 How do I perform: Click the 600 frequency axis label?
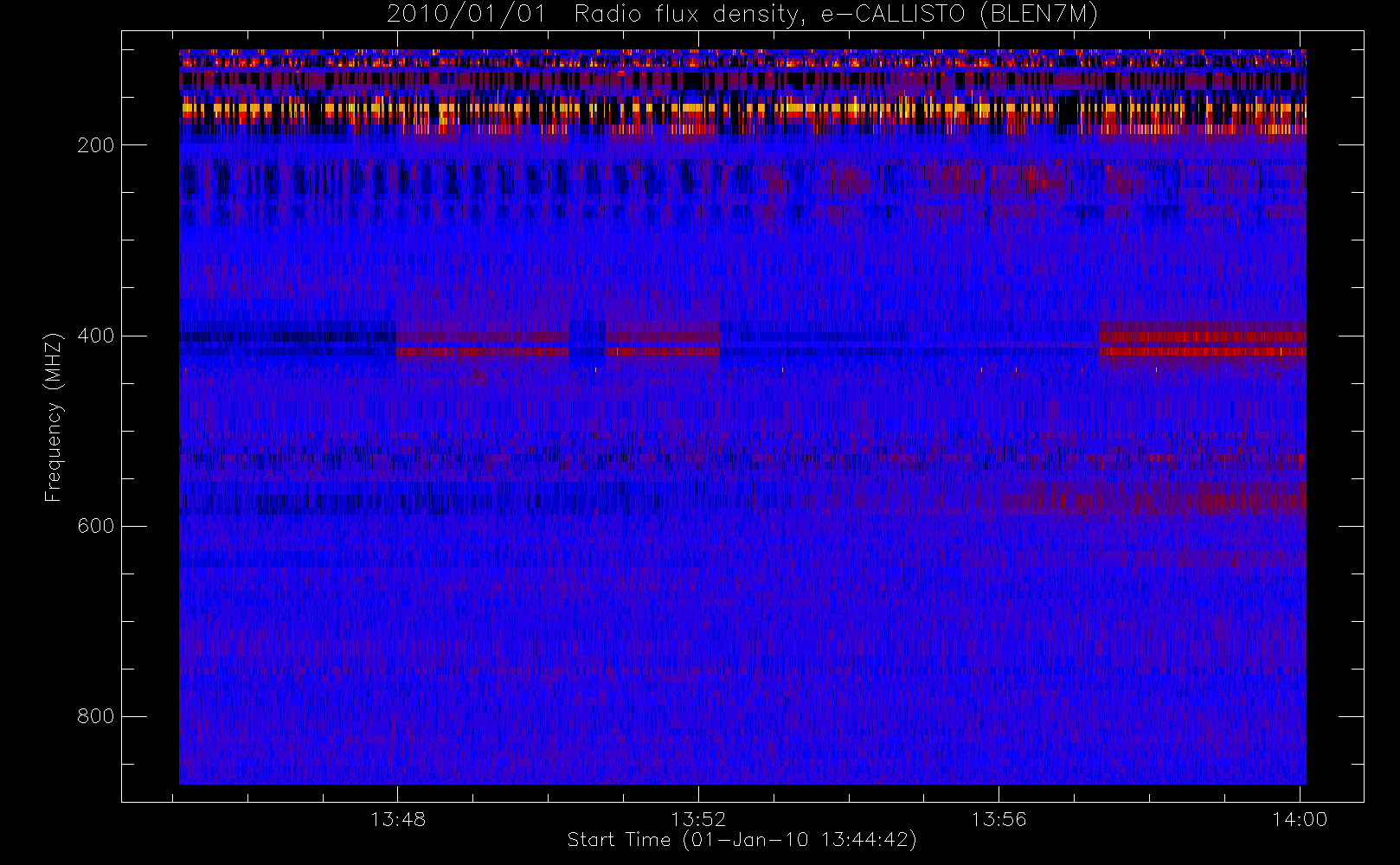(x=95, y=526)
